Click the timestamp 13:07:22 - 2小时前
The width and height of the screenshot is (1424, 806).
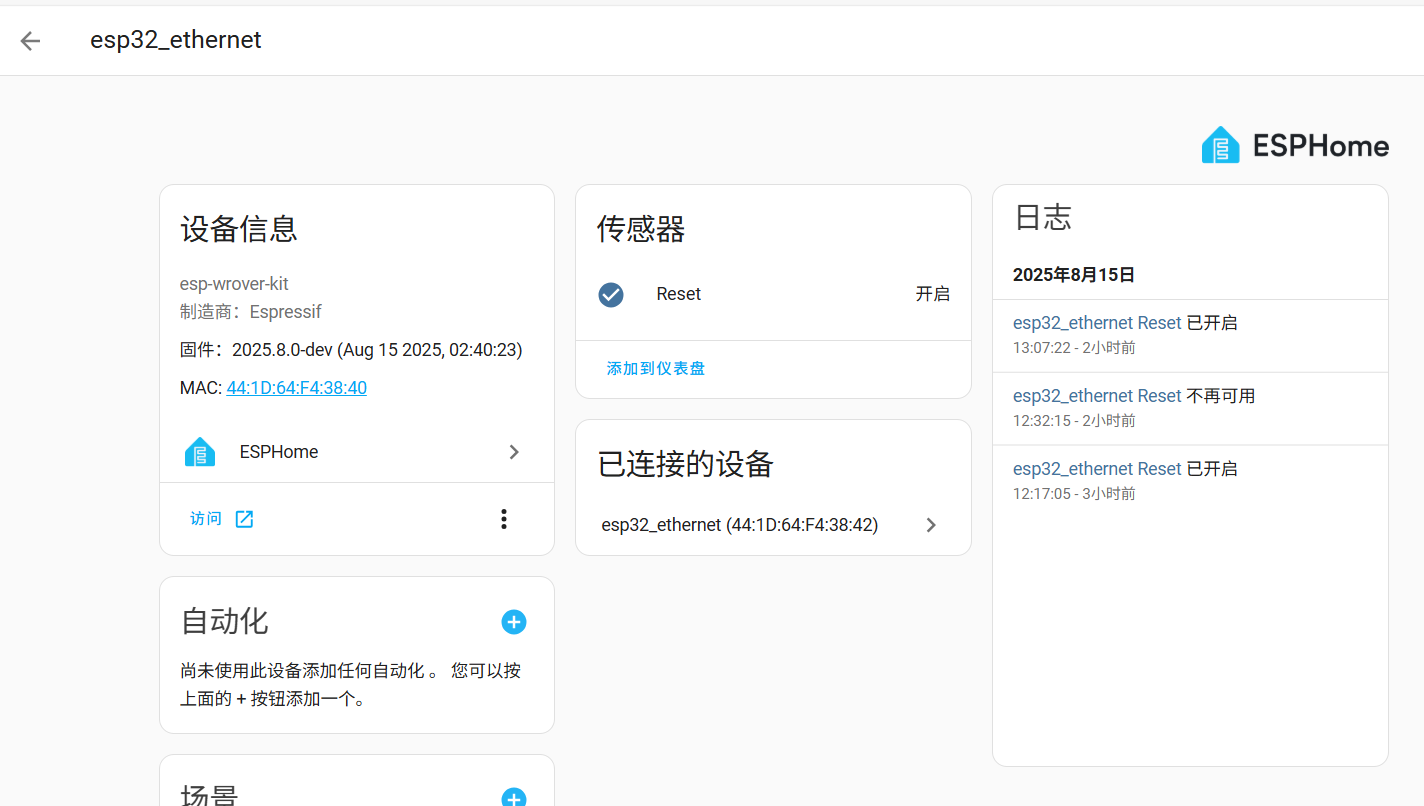(1074, 348)
